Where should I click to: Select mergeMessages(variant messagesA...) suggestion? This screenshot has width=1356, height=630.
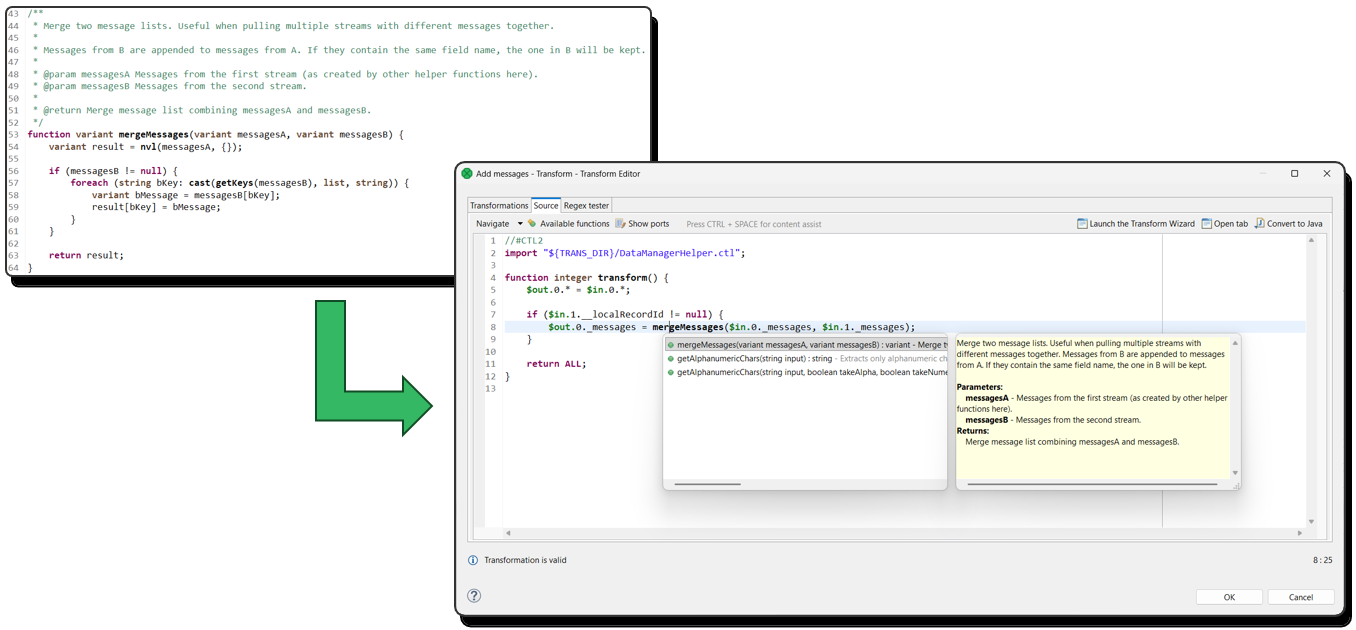(806, 345)
